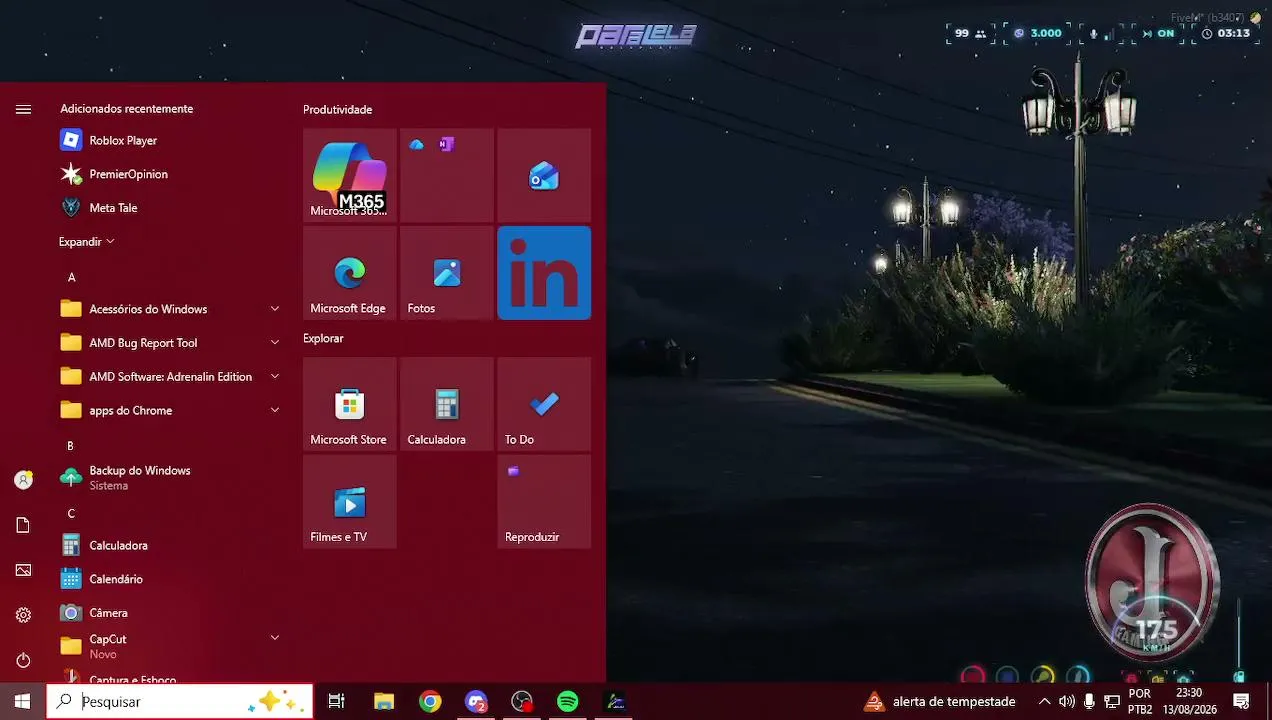Show hidden system tray icons
Screen dimensions: 1272x720
click(x=1045, y=702)
